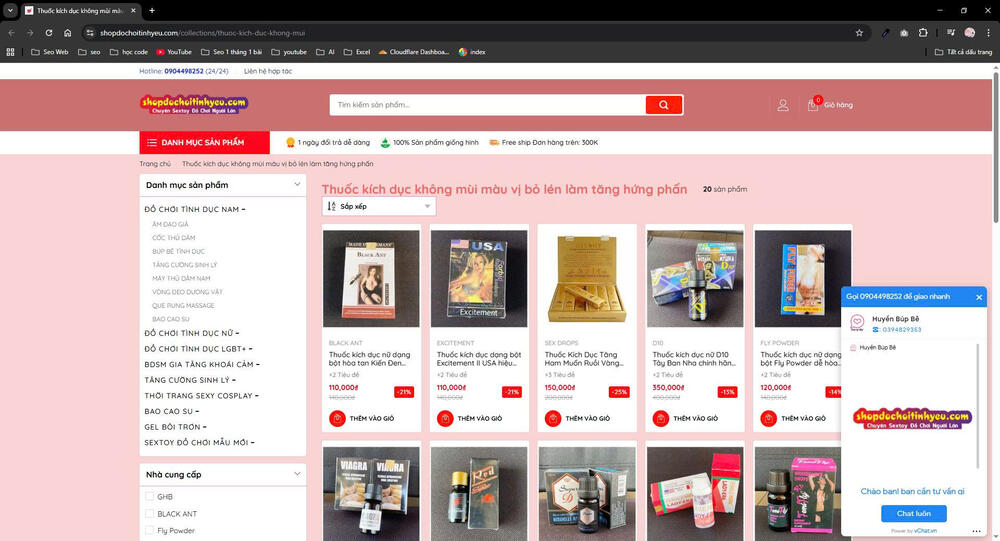Close the chat widget with X icon

(x=978, y=296)
